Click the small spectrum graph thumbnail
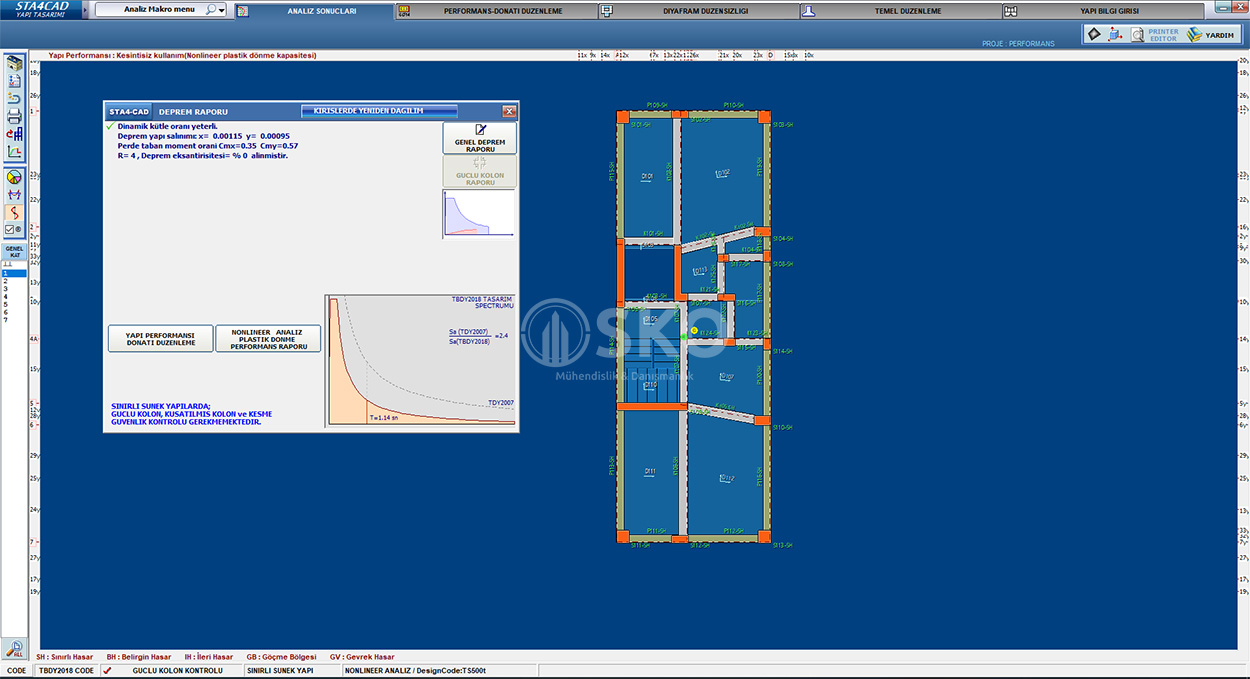1250x679 pixels. 479,214
